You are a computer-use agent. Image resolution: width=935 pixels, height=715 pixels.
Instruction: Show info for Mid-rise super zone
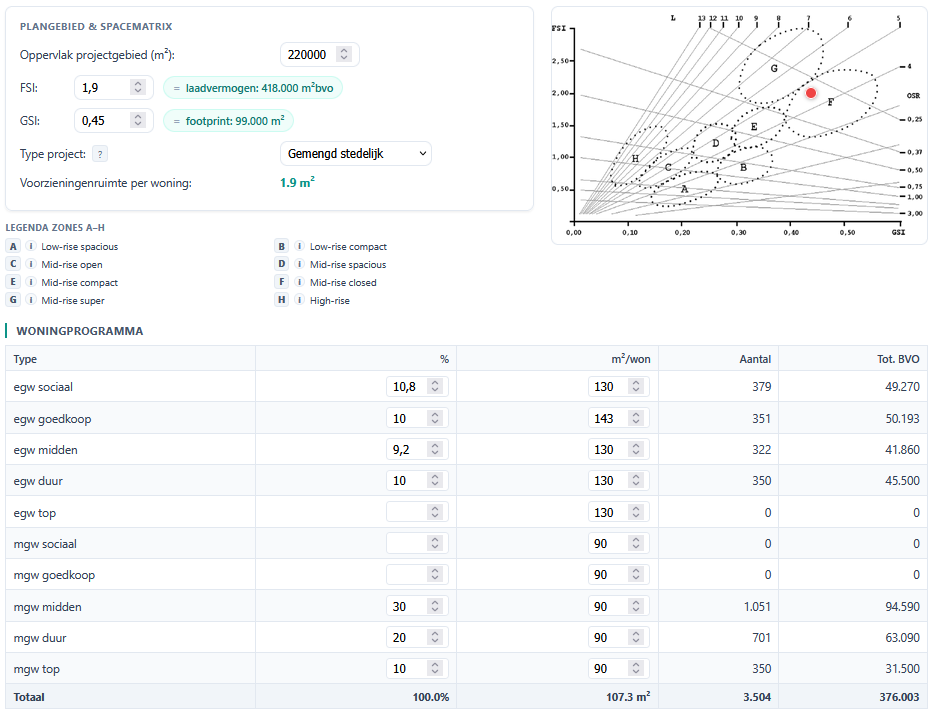coord(30,301)
